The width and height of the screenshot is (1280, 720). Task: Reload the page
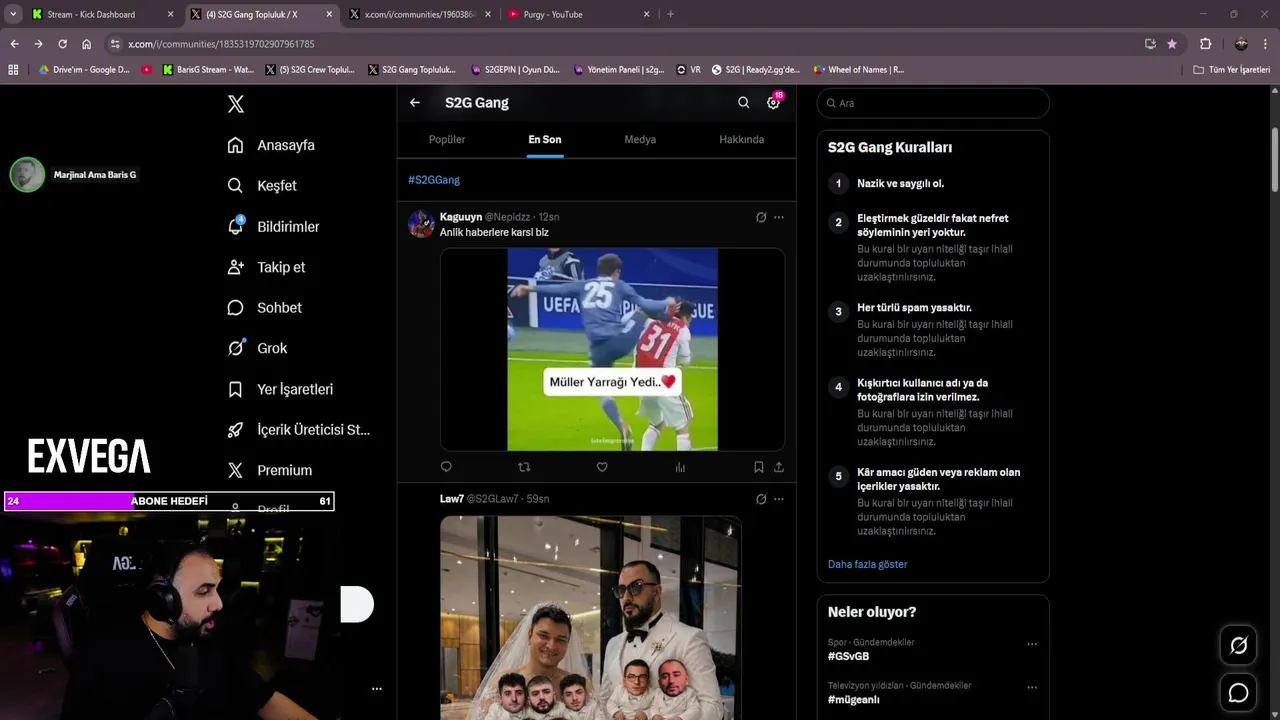click(x=62, y=44)
